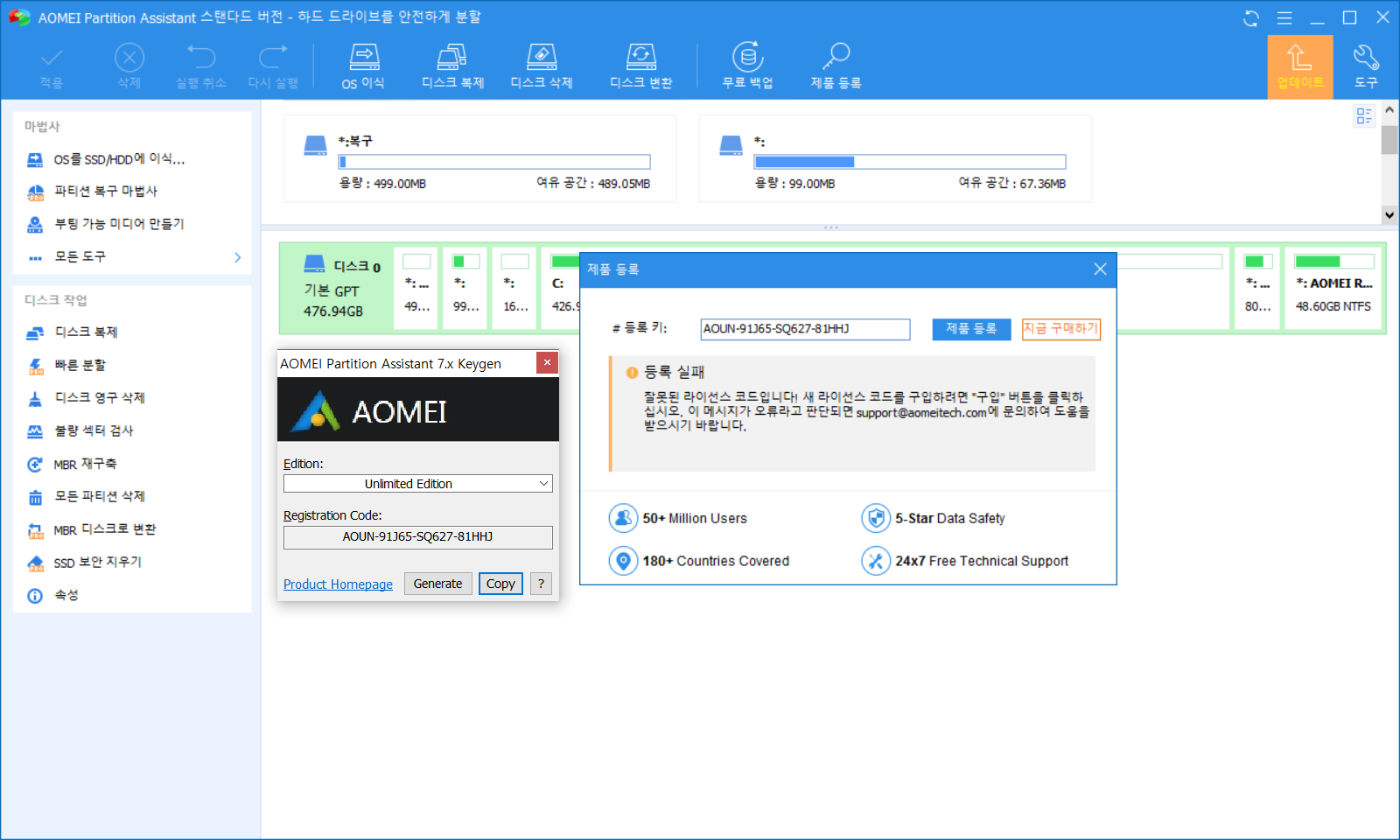Click the partition list scroll down arrow
Image resolution: width=1400 pixels, height=840 pixels.
coord(1389,214)
